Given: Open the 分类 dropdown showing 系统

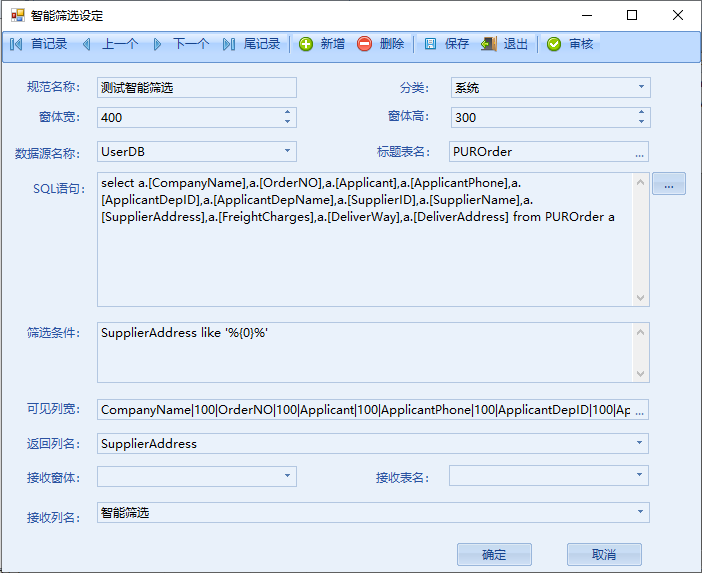Looking at the screenshot, I should pyautogui.click(x=641, y=87).
